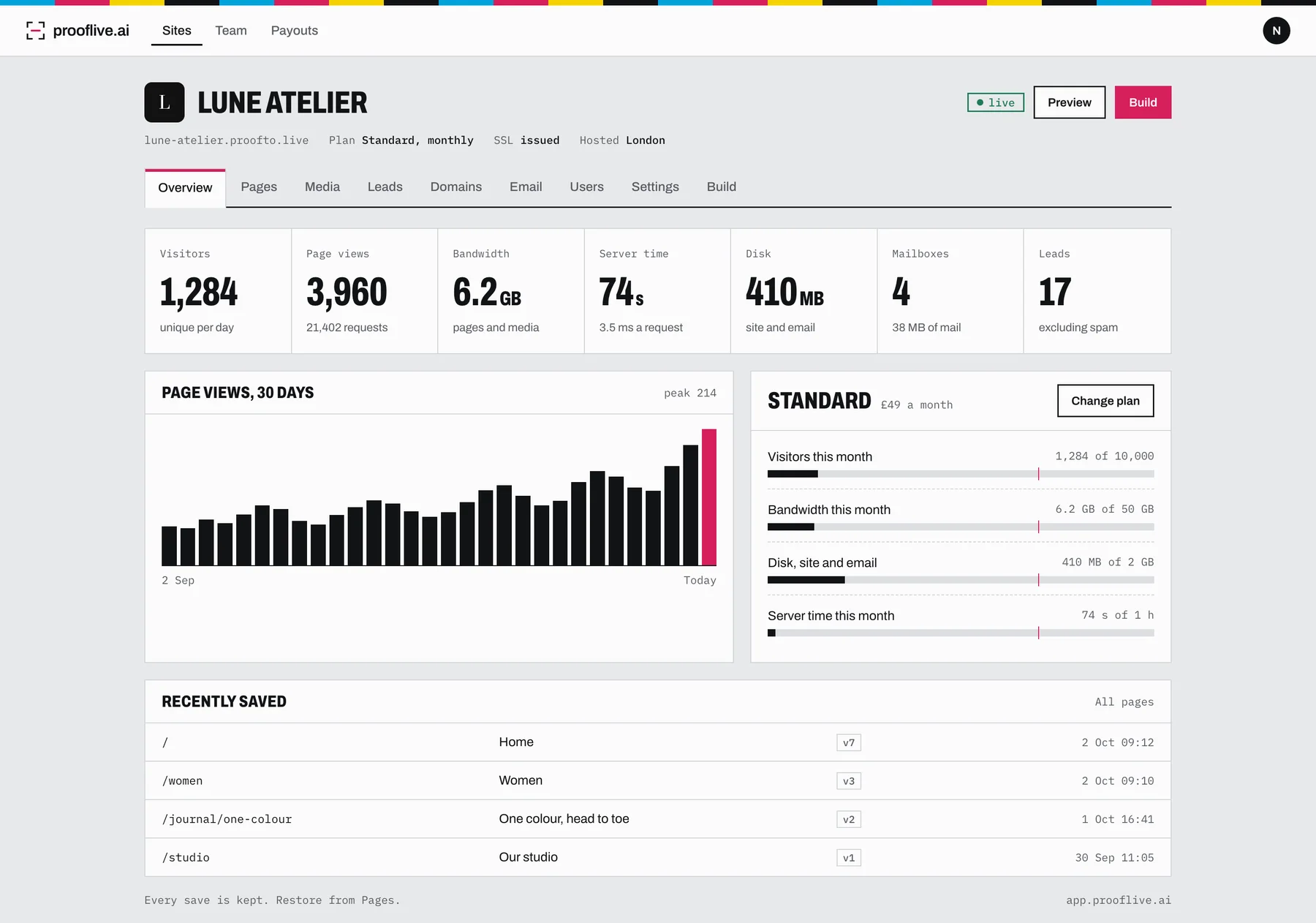The image size is (1316, 923).
Task: Click the Mailboxes 4 stat card
Action: [950, 291]
